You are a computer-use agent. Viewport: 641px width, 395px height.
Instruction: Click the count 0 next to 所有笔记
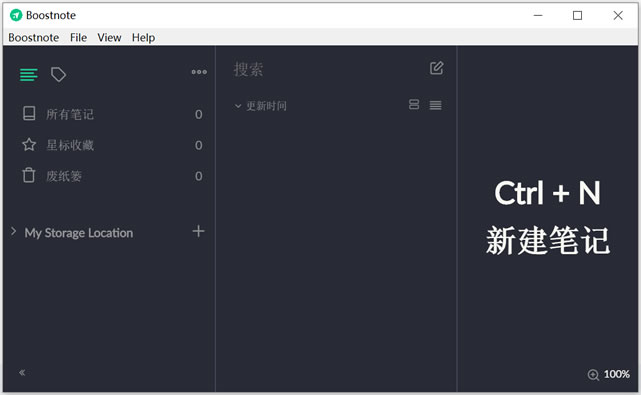pos(199,114)
